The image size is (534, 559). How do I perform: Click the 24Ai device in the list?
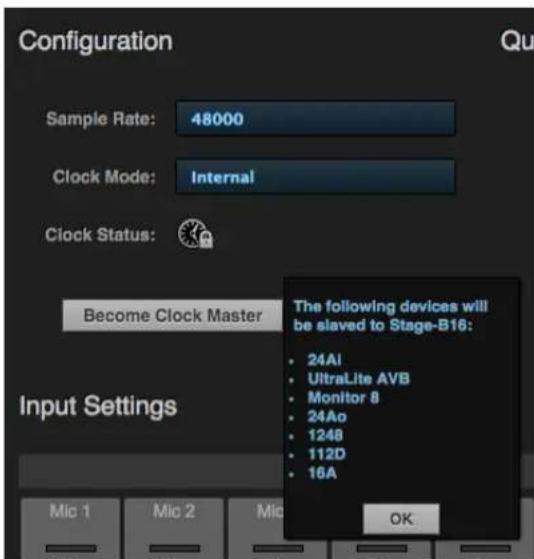[x=324, y=360]
